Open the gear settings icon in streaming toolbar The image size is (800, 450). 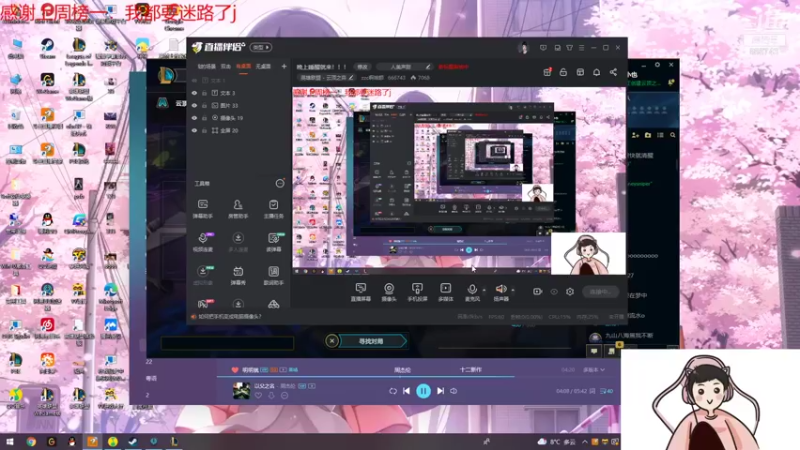tap(570, 291)
